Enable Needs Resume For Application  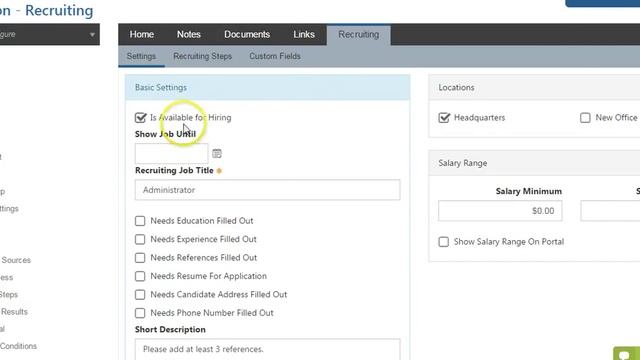(140, 276)
